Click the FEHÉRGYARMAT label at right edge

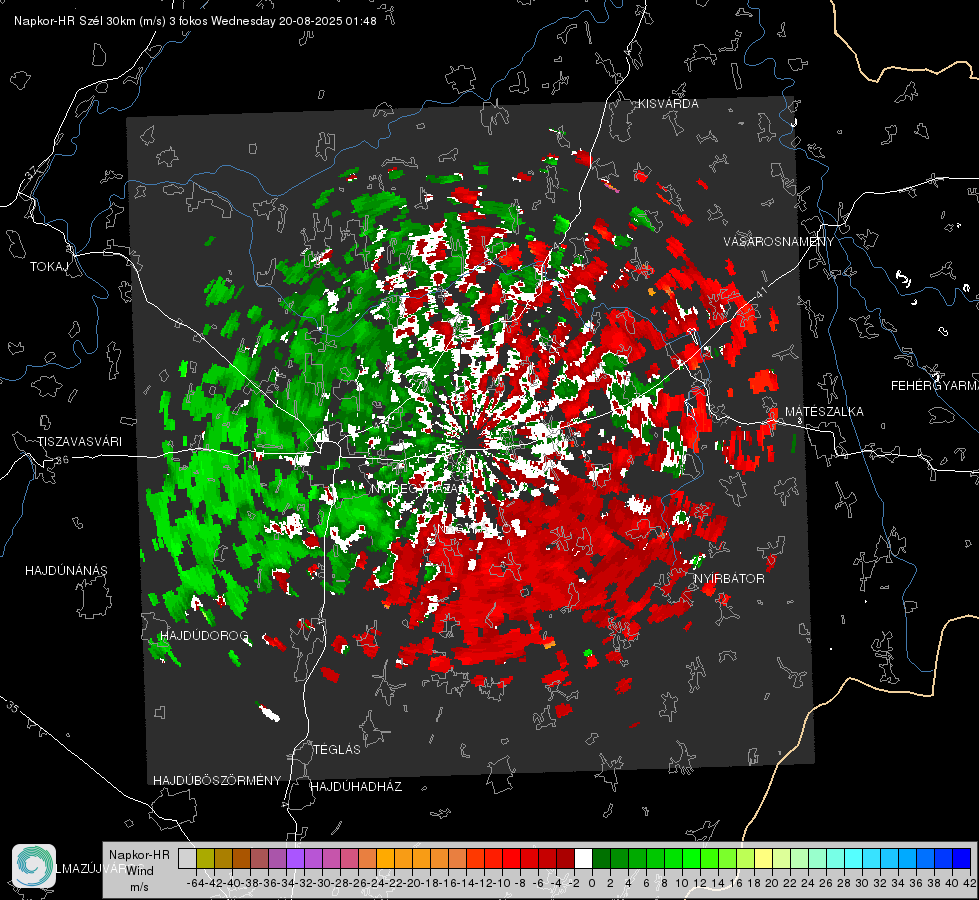tap(935, 386)
